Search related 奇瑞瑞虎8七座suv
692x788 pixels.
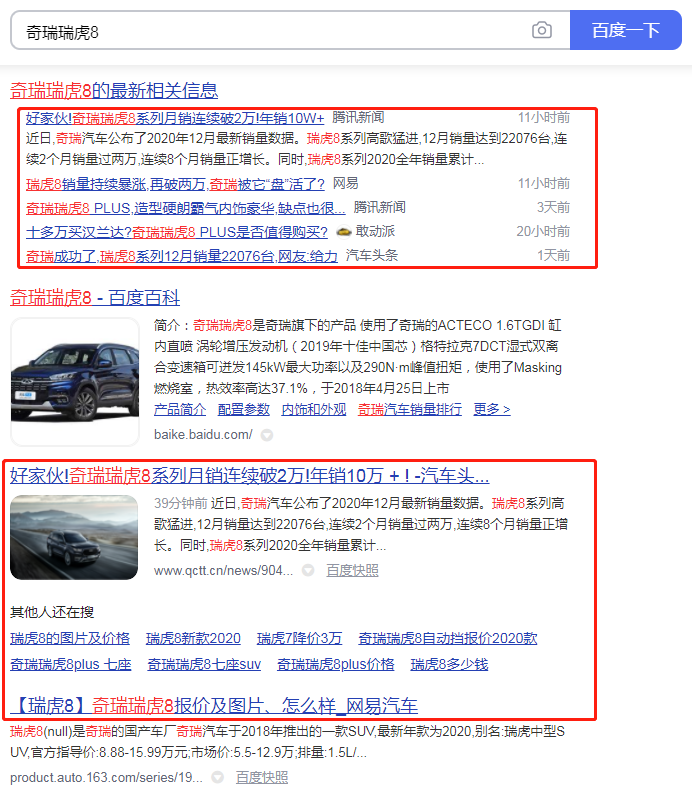(x=204, y=664)
